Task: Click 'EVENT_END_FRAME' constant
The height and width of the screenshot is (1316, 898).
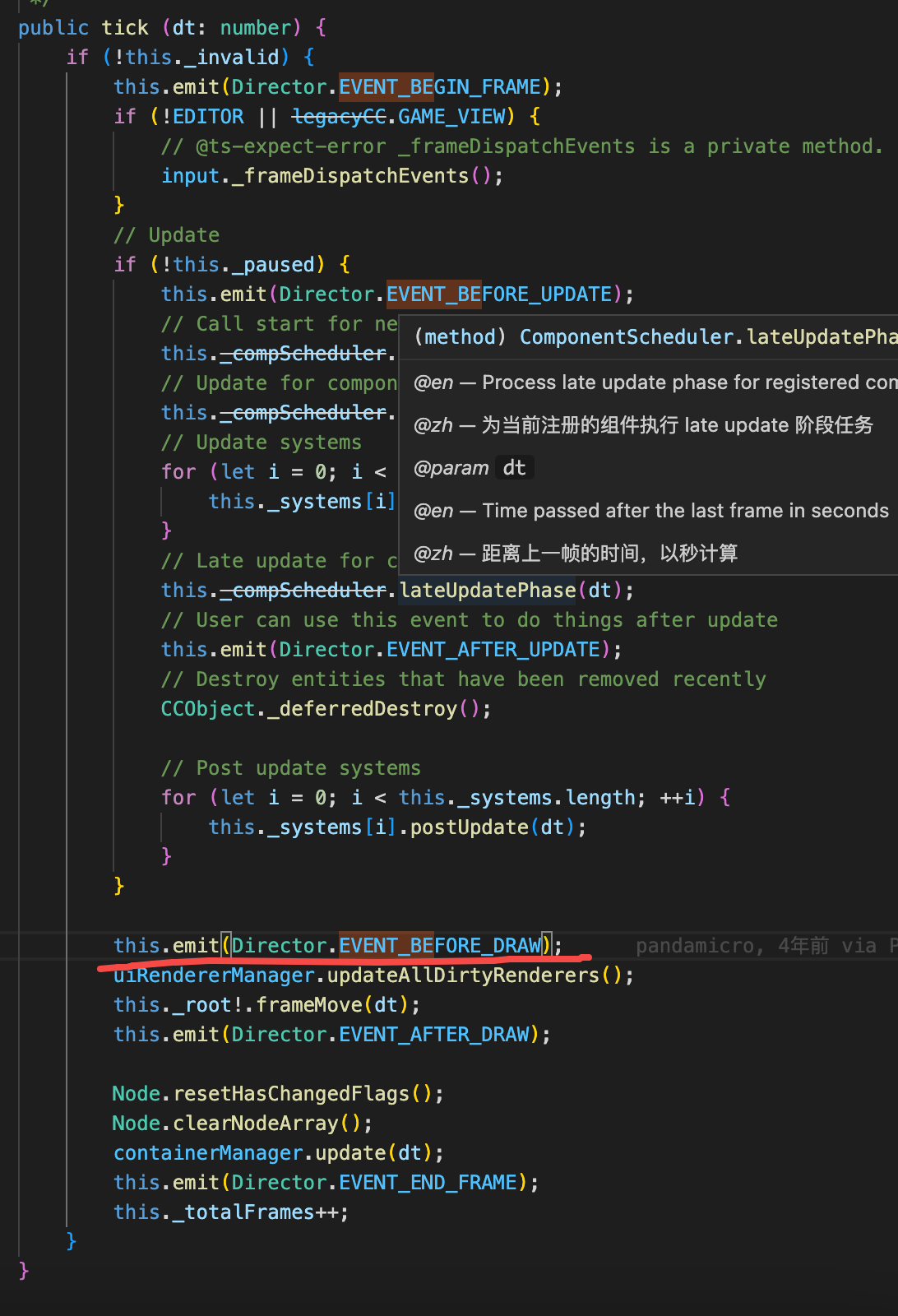Action: click(x=428, y=1183)
